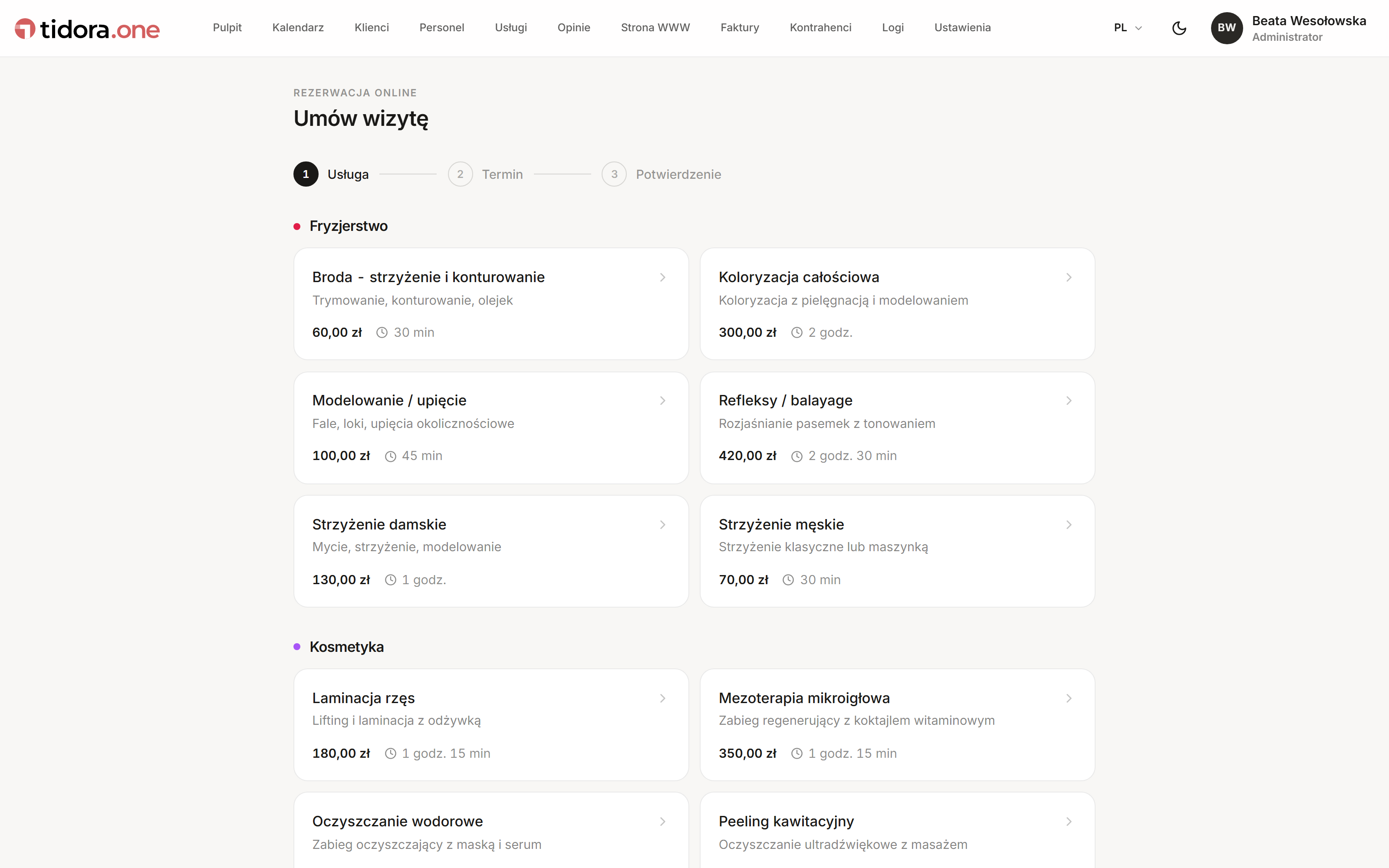This screenshot has width=1389, height=868.
Task: Click chevron on Broda strzyżenie card
Action: (663, 277)
